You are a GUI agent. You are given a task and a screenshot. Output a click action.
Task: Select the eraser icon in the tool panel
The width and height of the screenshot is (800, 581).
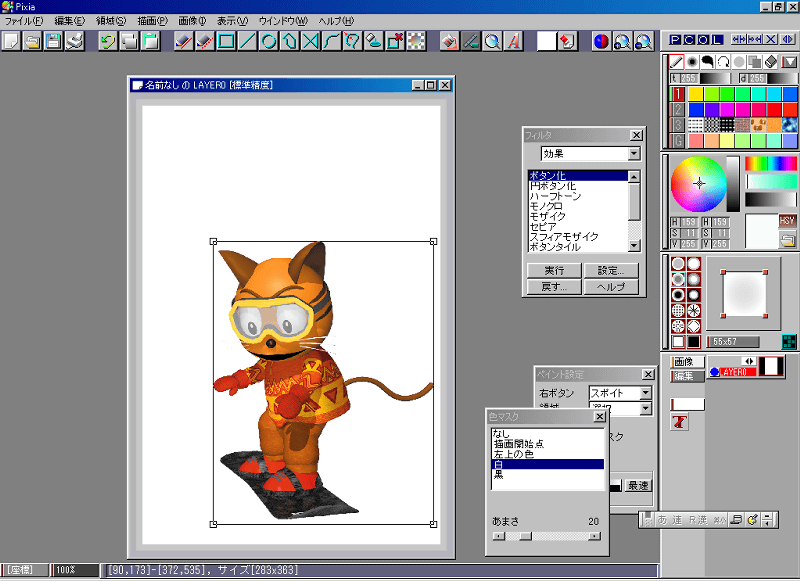click(x=770, y=62)
